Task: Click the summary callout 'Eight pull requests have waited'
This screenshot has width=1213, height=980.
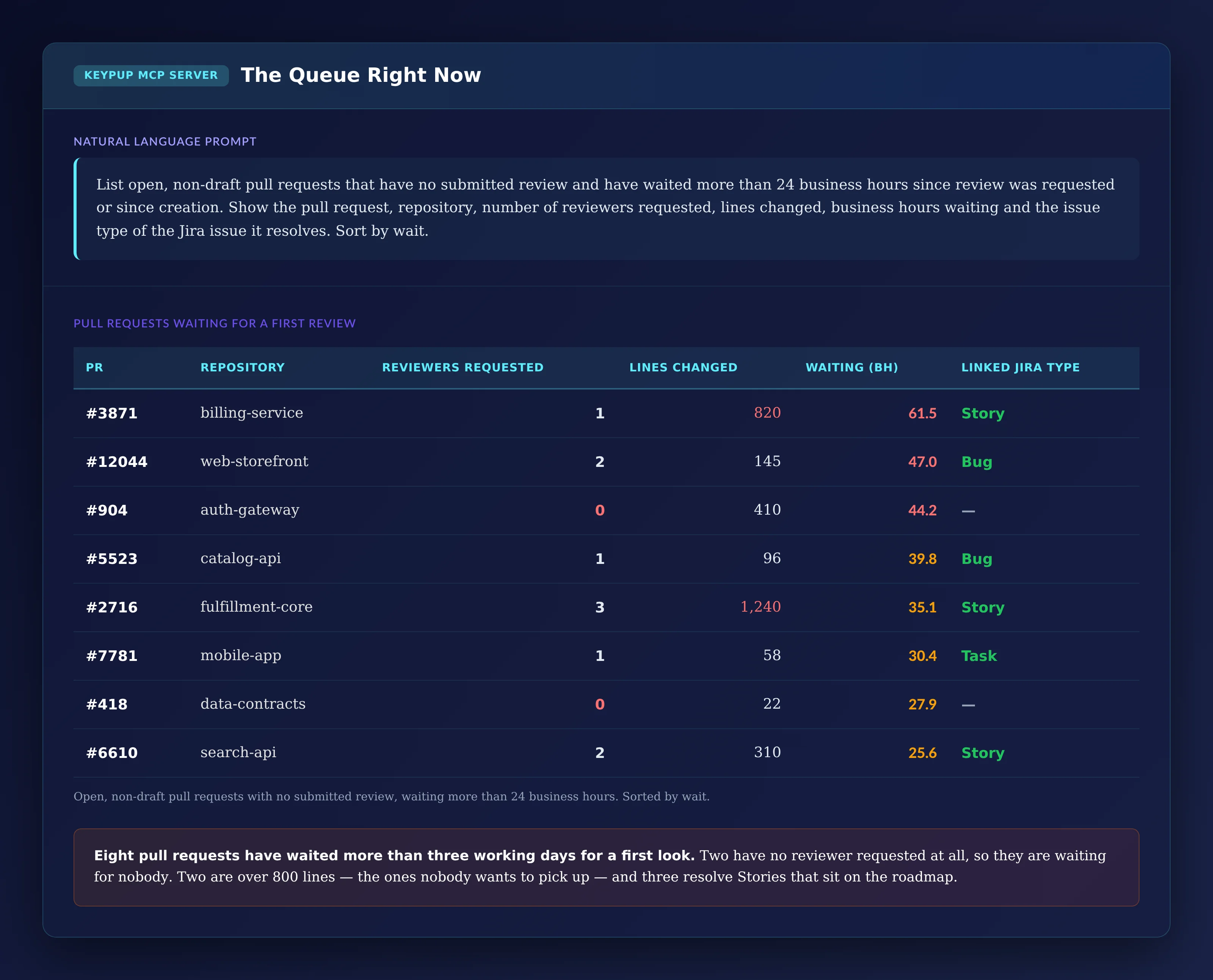Action: tap(606, 867)
